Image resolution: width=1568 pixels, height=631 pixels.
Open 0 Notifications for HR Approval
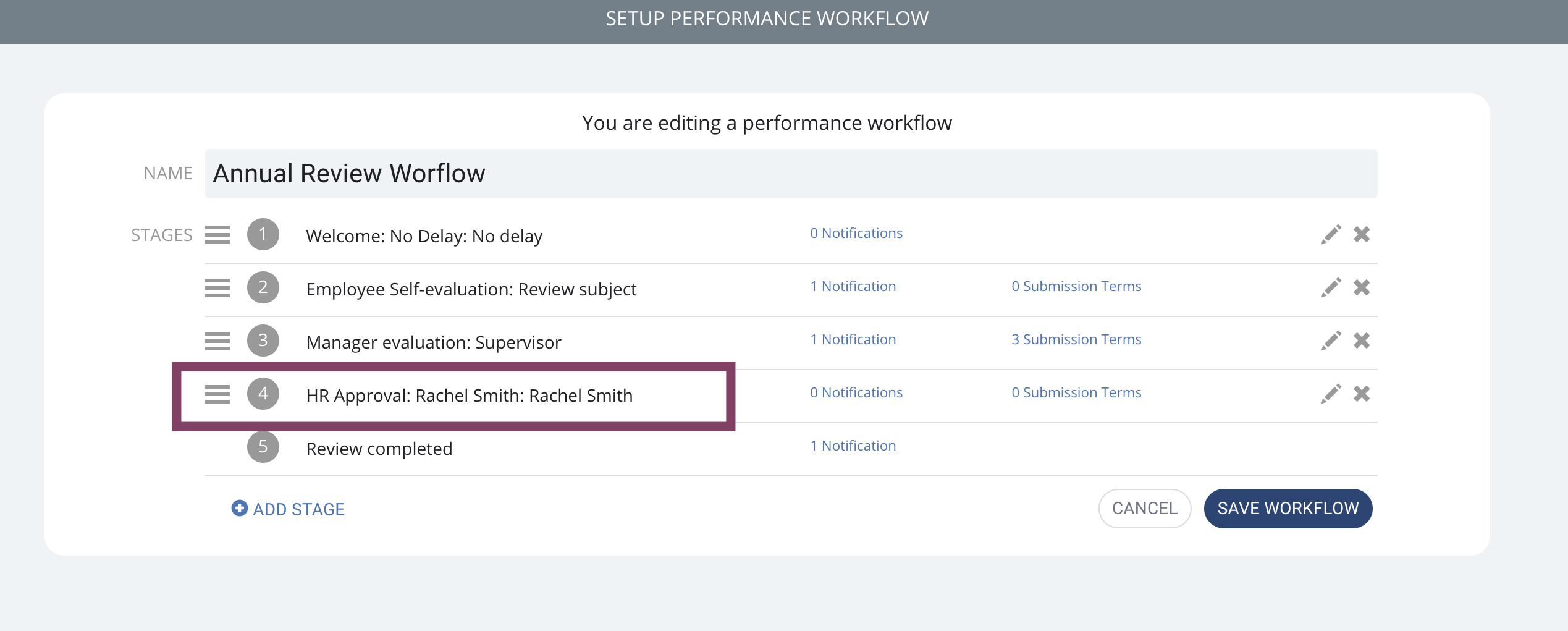pyautogui.click(x=856, y=392)
